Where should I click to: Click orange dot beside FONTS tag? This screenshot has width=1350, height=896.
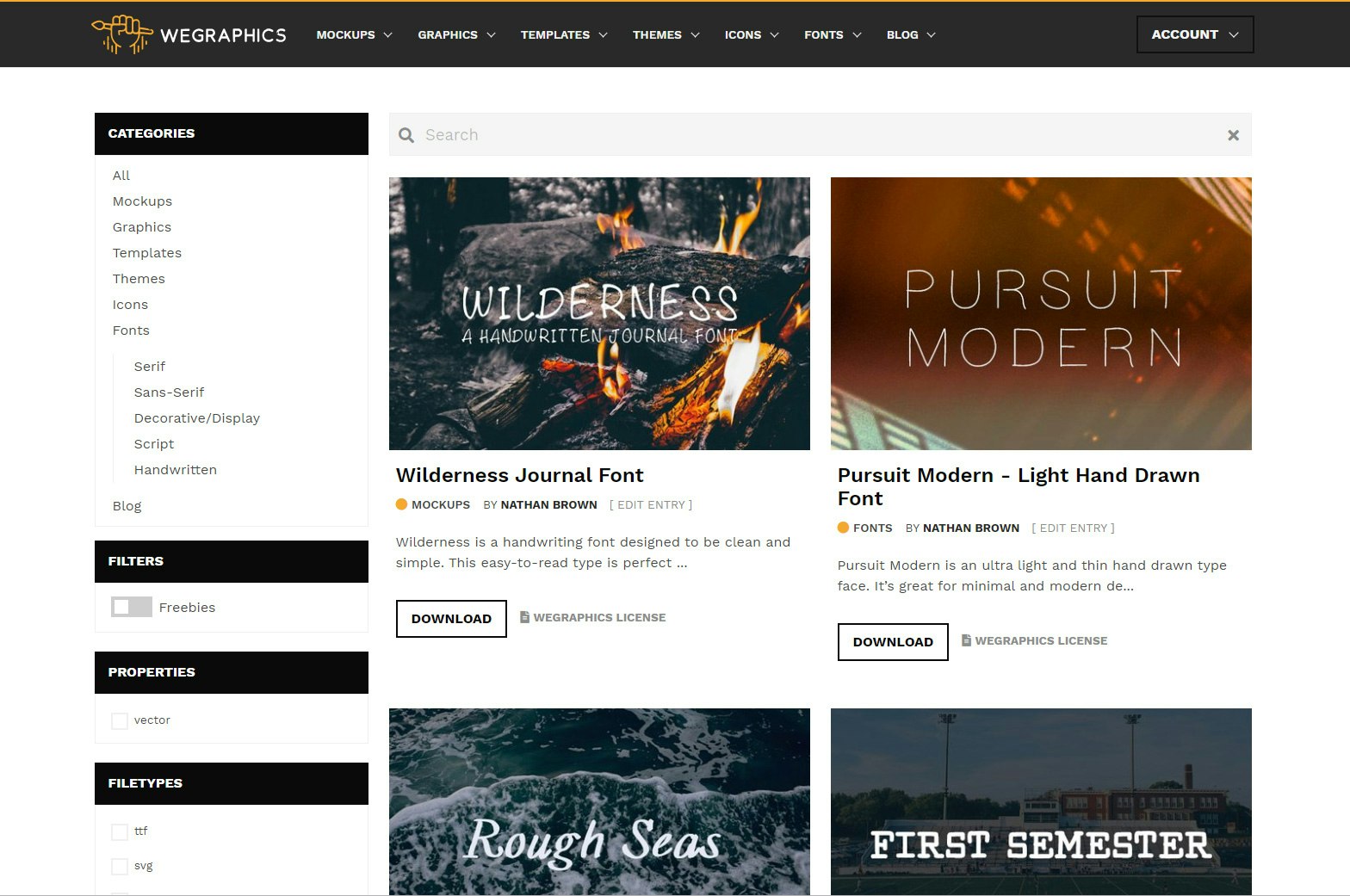(843, 528)
